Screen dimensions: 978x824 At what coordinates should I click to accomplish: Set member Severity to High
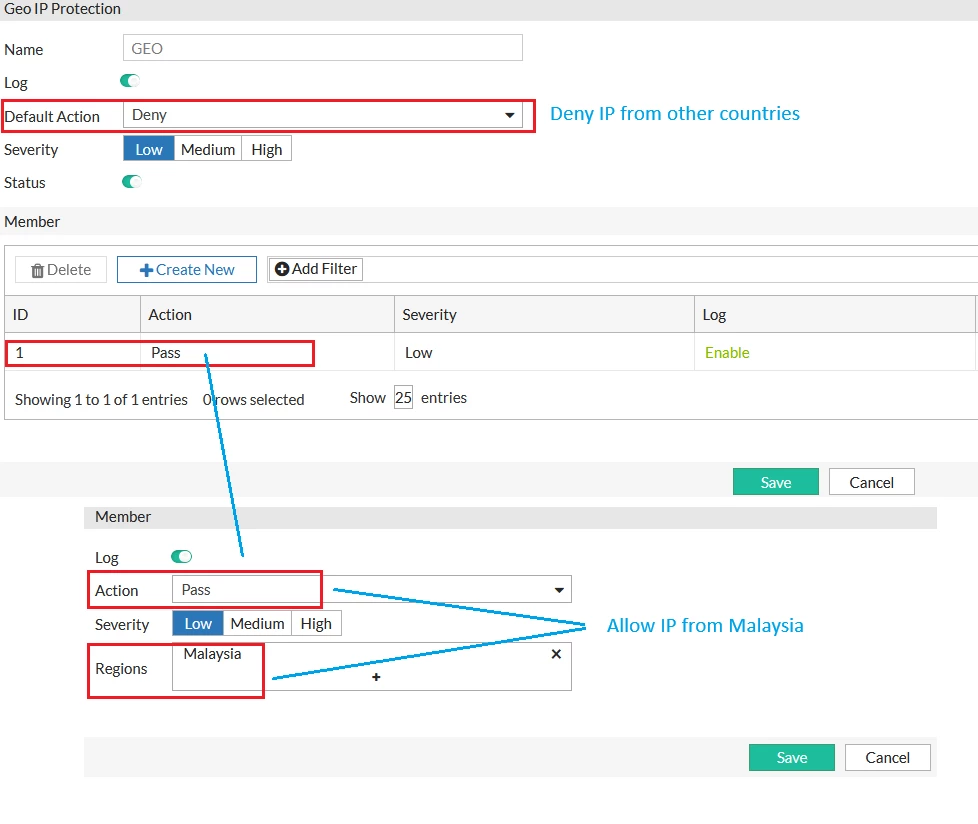click(316, 623)
